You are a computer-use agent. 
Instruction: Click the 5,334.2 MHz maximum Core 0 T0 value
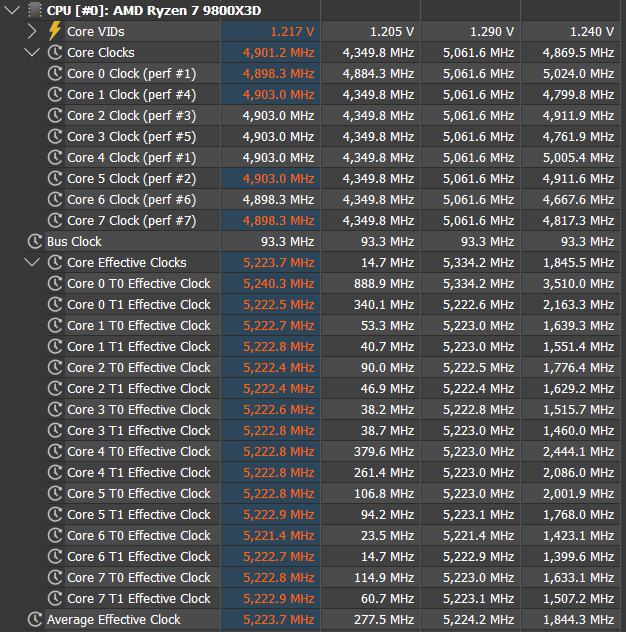pyautogui.click(x=478, y=283)
